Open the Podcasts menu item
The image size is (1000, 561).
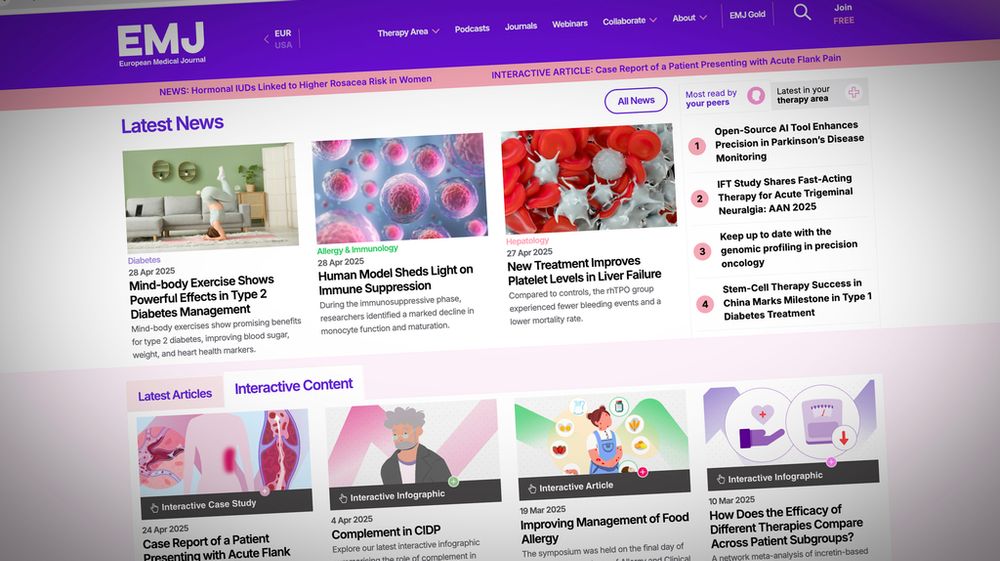472,29
